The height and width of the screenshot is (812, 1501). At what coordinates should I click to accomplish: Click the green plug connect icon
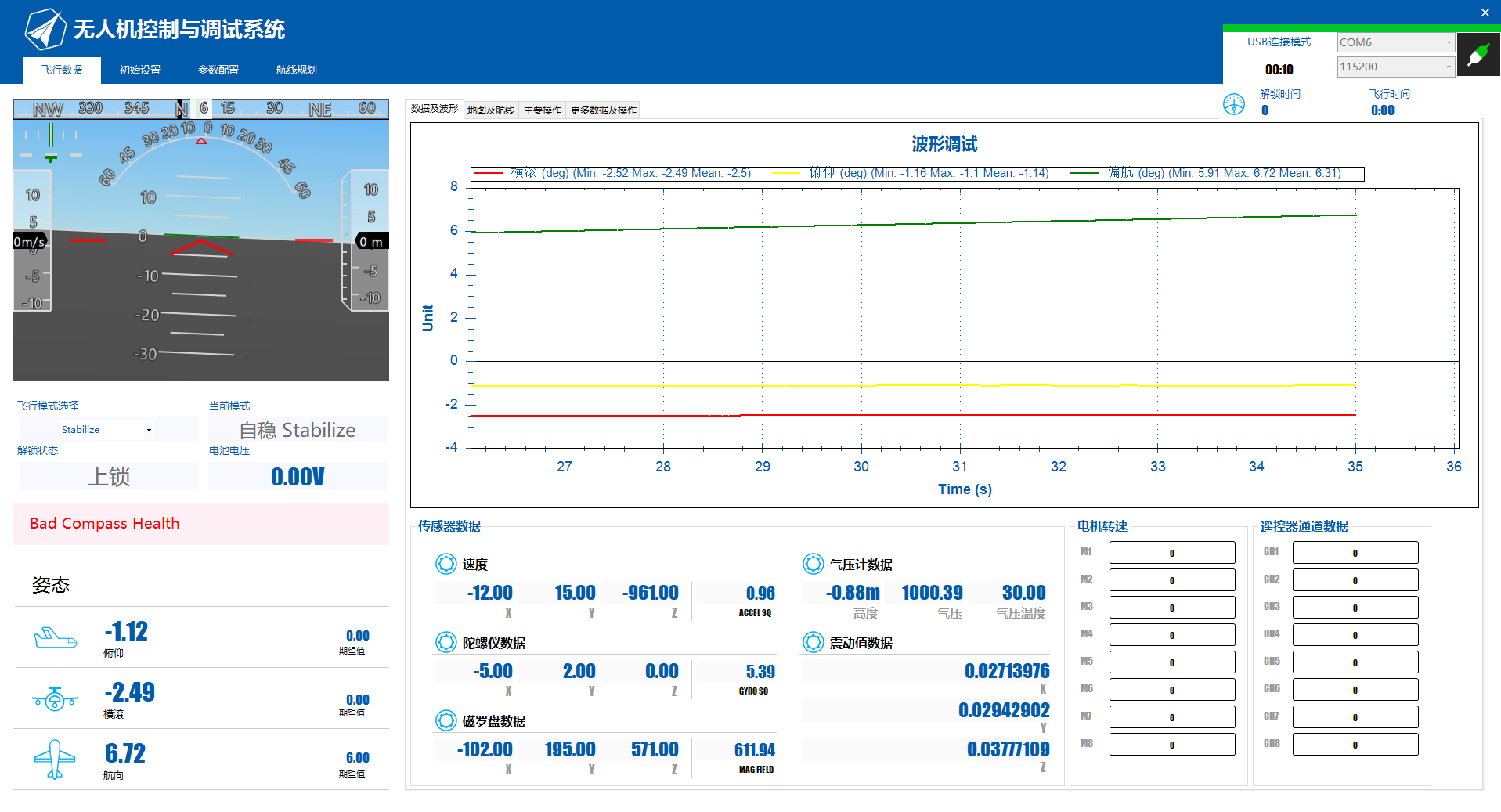pos(1478,55)
